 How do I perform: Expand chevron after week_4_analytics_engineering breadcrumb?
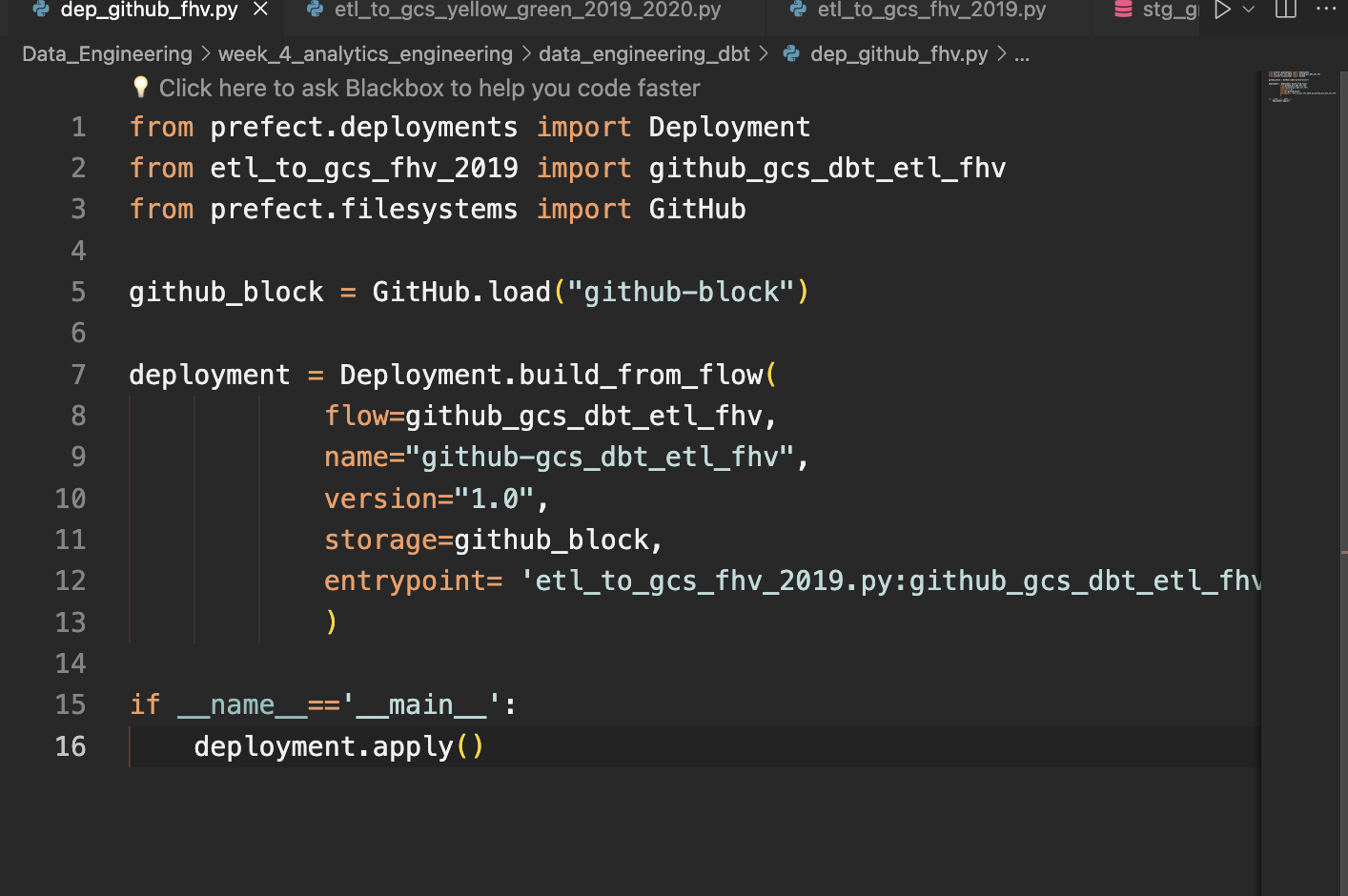click(x=526, y=54)
